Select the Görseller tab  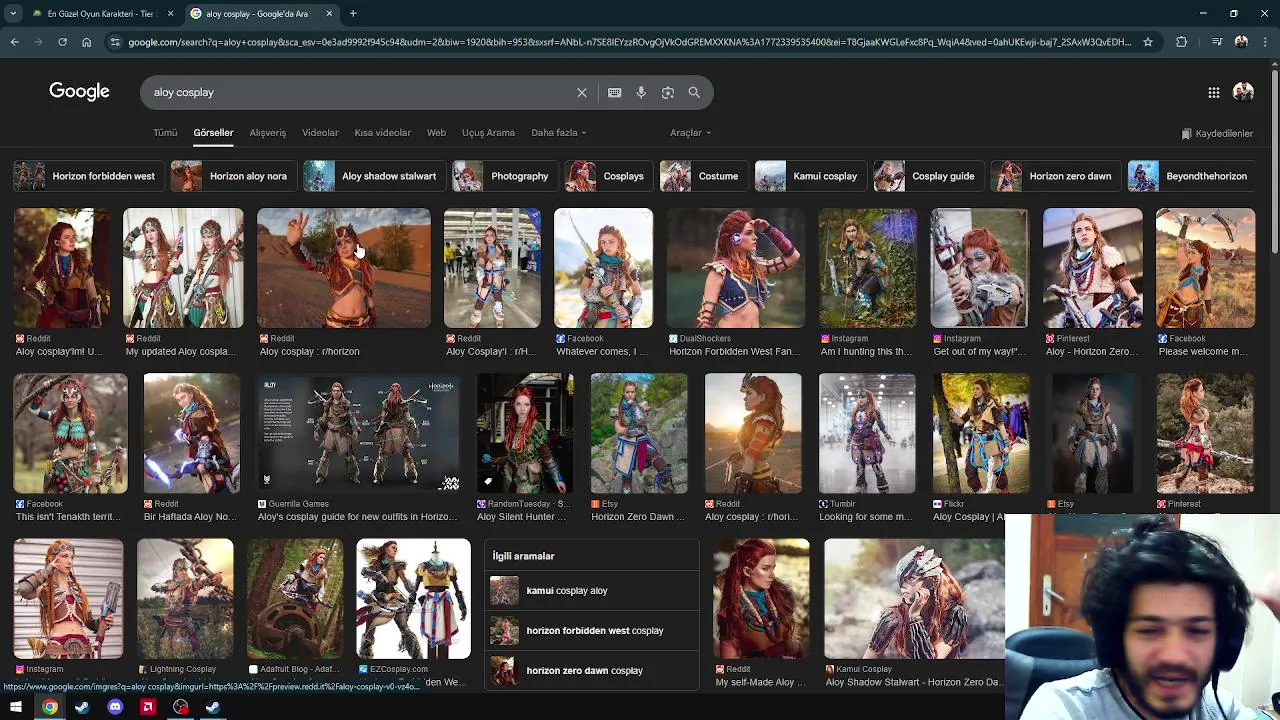213,133
